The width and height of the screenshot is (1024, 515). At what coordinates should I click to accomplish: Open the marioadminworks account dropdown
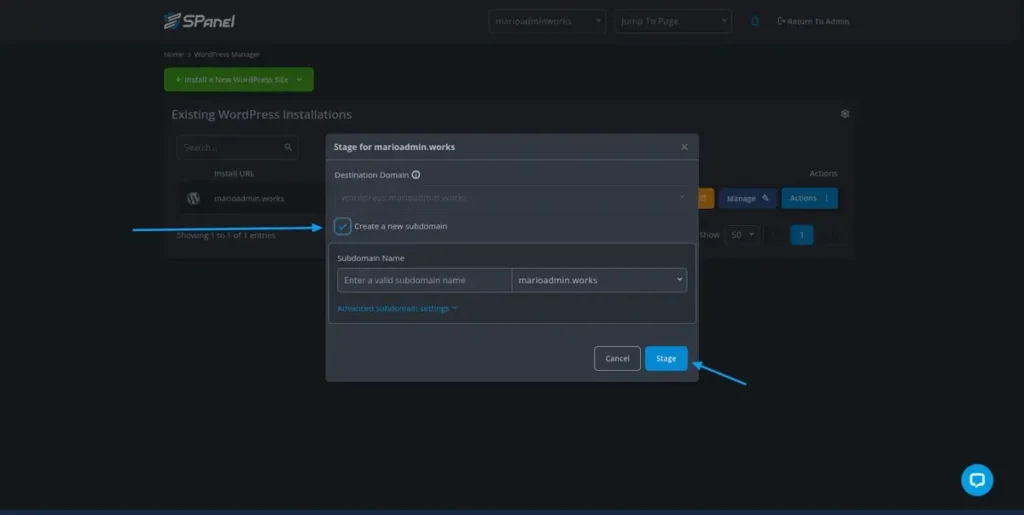(x=547, y=22)
